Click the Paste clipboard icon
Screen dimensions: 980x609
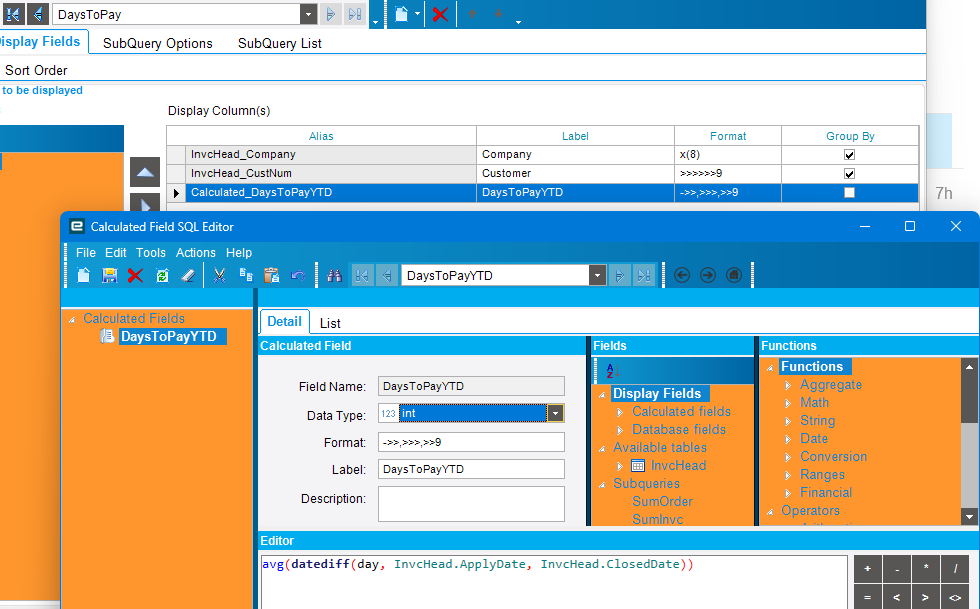tap(271, 275)
